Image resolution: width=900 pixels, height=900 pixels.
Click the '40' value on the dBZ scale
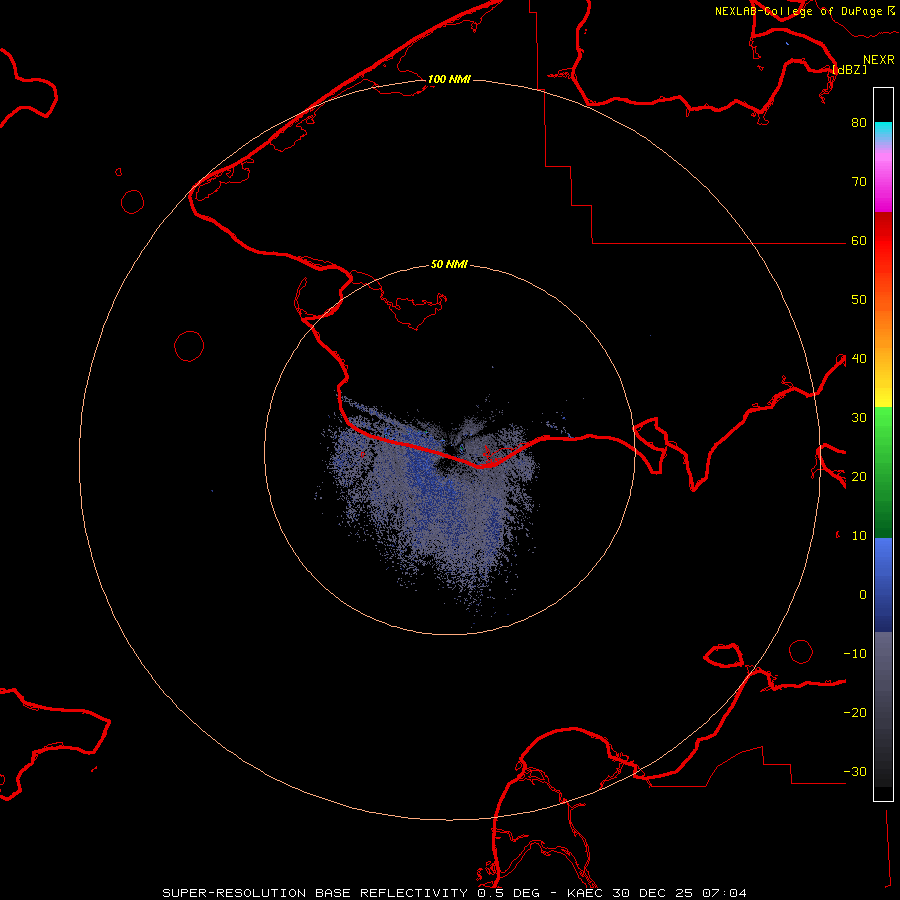click(x=859, y=359)
